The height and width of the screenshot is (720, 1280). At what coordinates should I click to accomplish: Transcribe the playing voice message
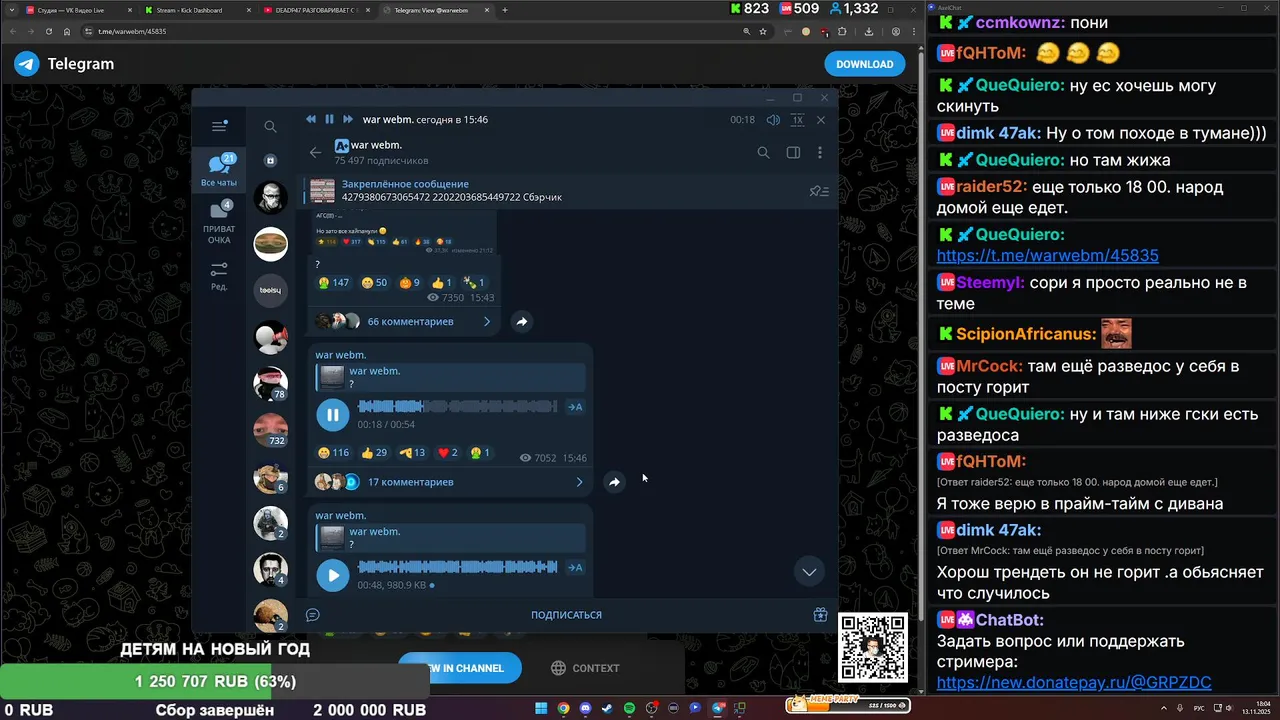click(x=575, y=407)
